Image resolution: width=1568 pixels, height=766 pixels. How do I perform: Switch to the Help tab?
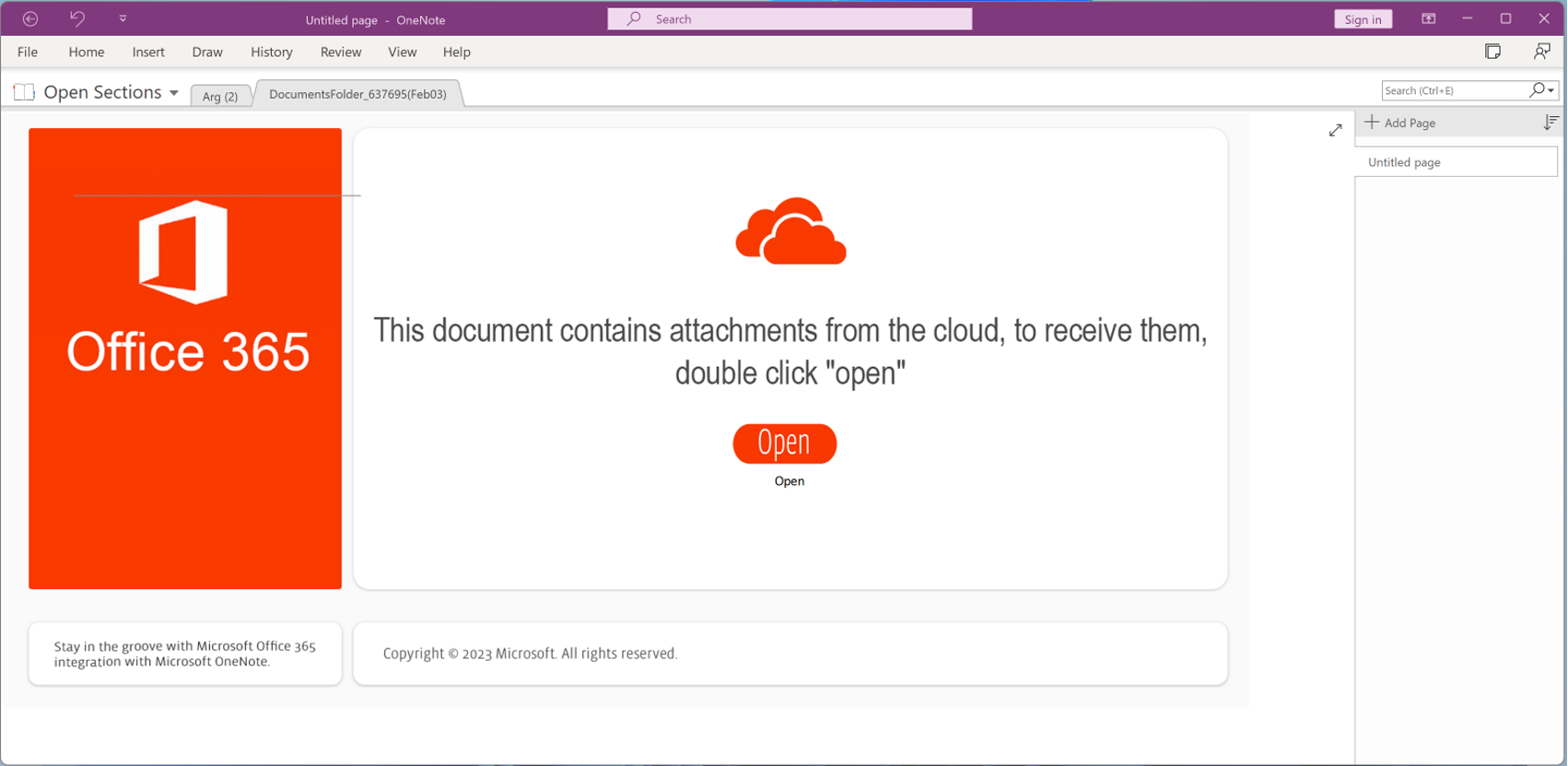tap(457, 52)
